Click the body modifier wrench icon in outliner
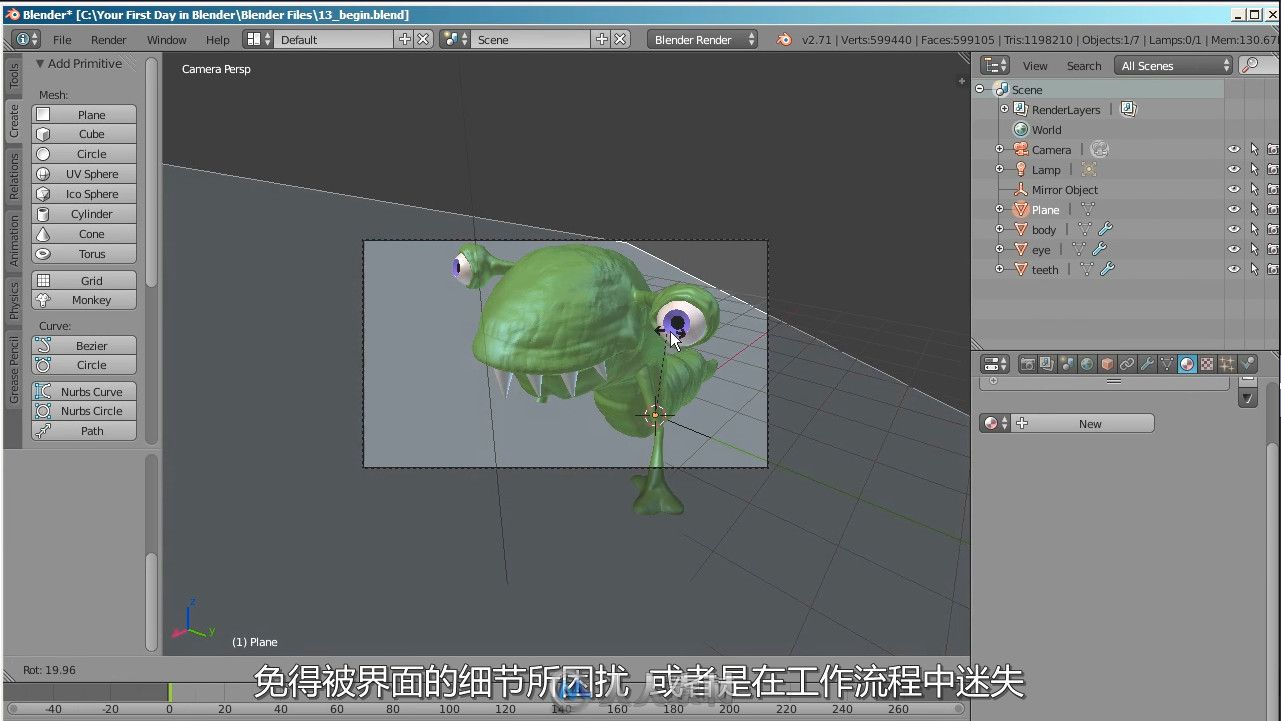Screen dimensions: 1281x721 tap(1105, 229)
